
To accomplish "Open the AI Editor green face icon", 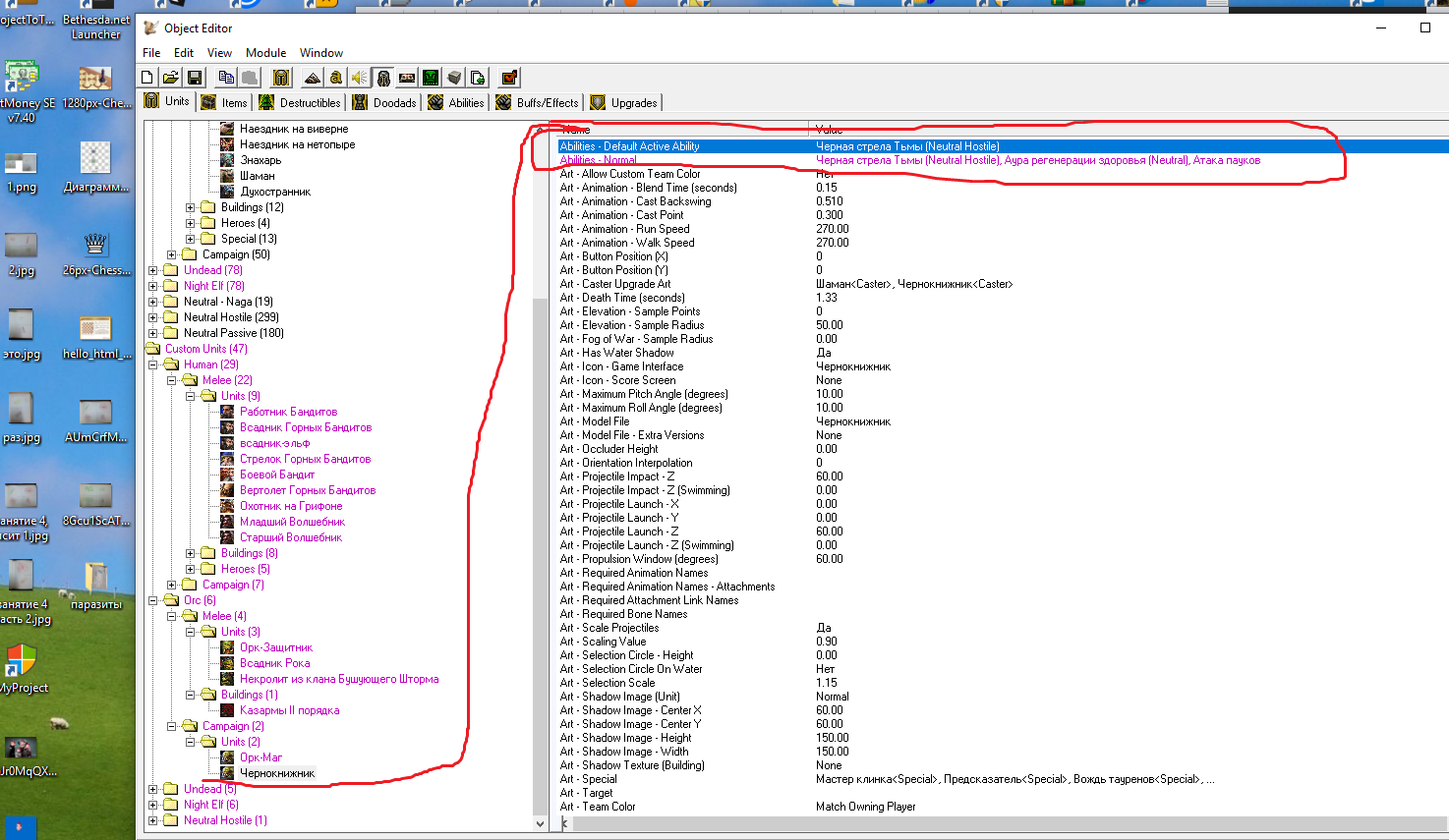I will point(431,78).
